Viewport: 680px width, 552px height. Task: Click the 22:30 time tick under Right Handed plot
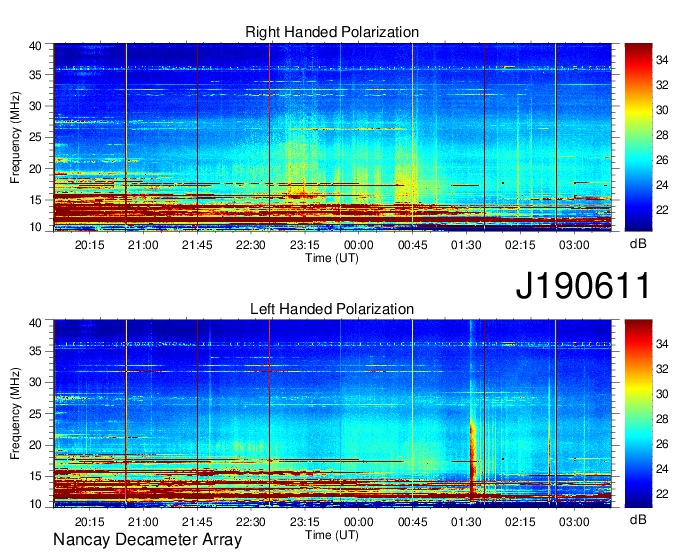[251, 245]
